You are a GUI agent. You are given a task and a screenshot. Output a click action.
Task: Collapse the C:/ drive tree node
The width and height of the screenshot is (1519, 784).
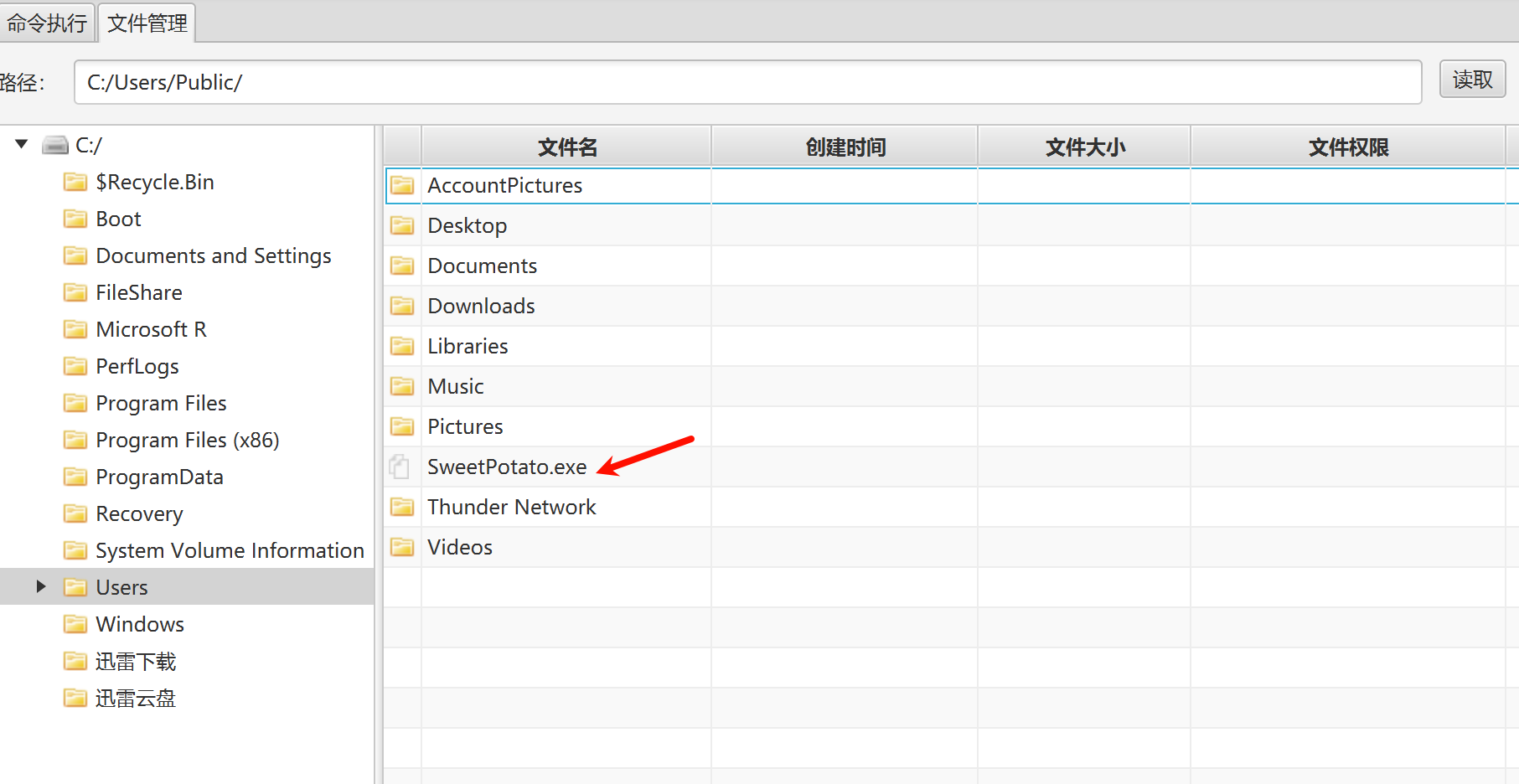(22, 144)
